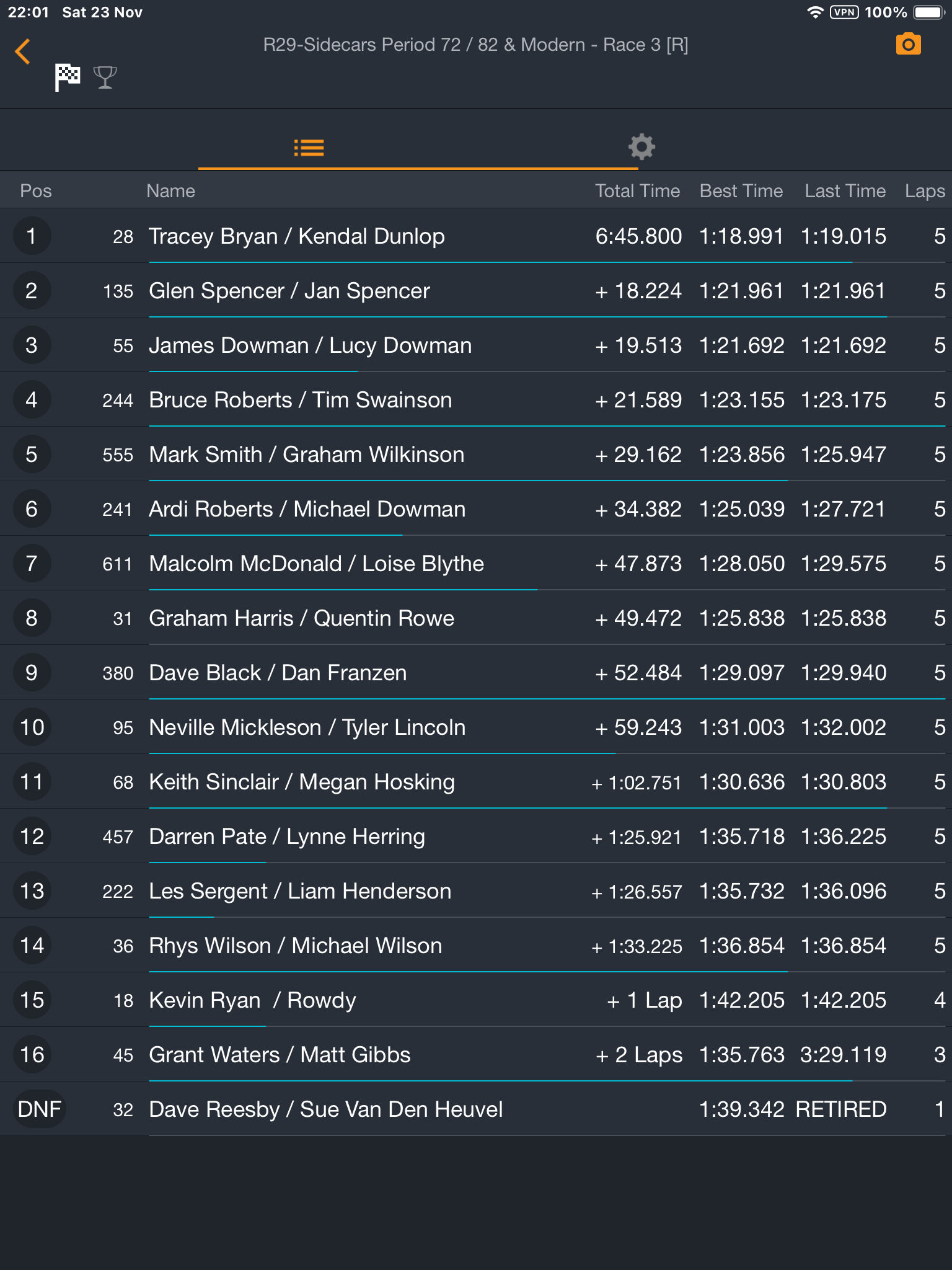Tap the Wi-Fi status icon
The height and width of the screenshot is (1270, 952).
click(x=816, y=12)
